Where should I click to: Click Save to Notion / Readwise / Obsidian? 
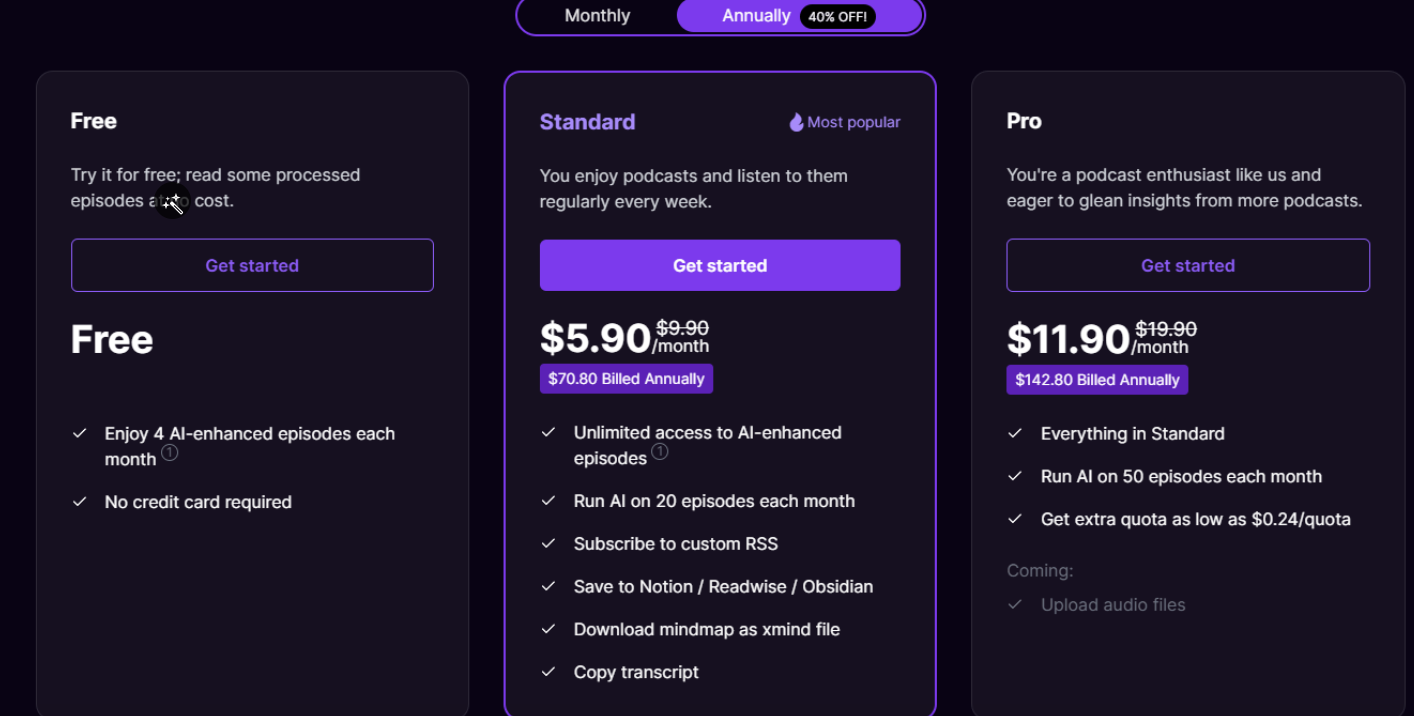pos(723,587)
